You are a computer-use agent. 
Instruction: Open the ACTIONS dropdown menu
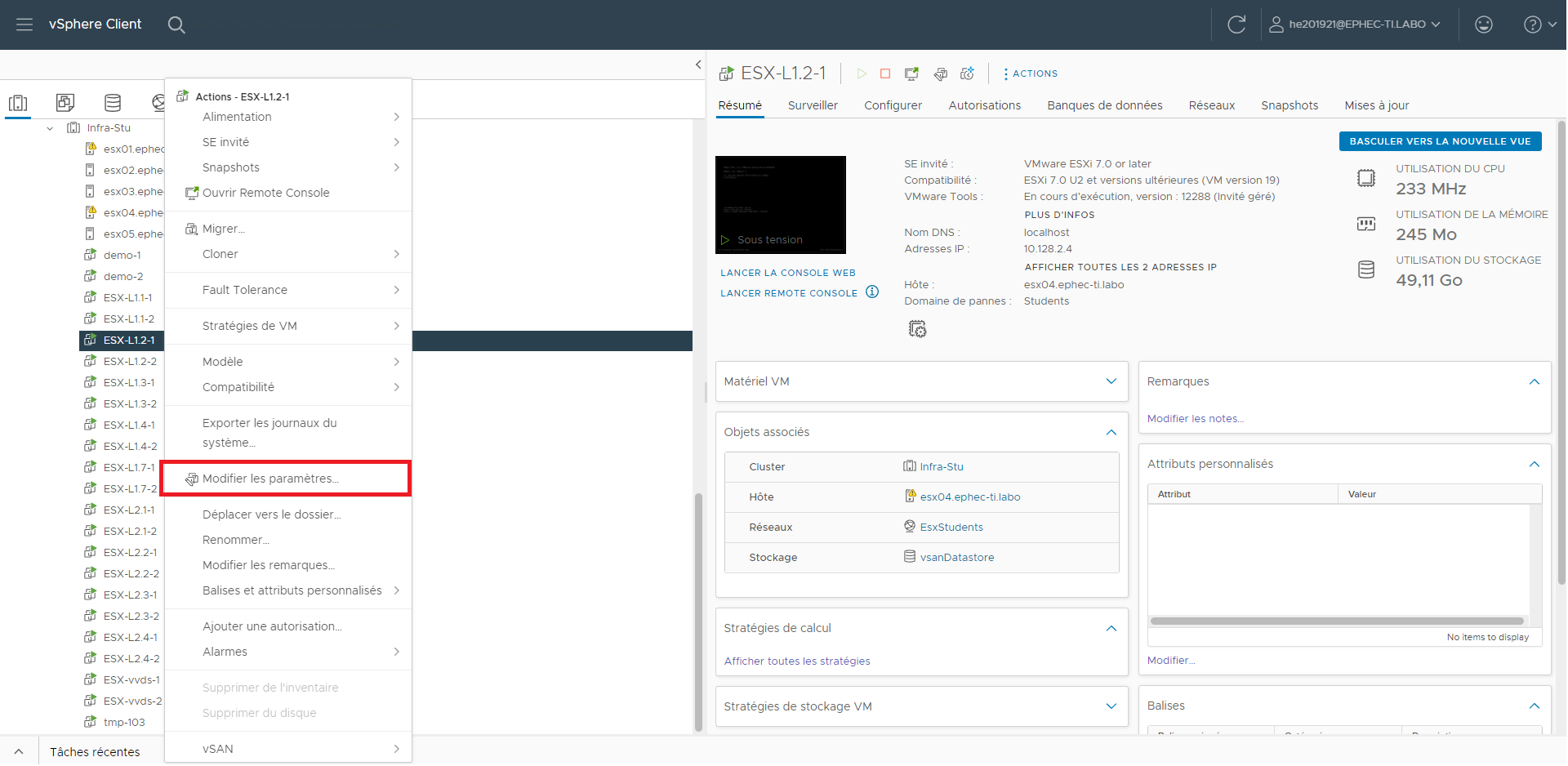1031,73
